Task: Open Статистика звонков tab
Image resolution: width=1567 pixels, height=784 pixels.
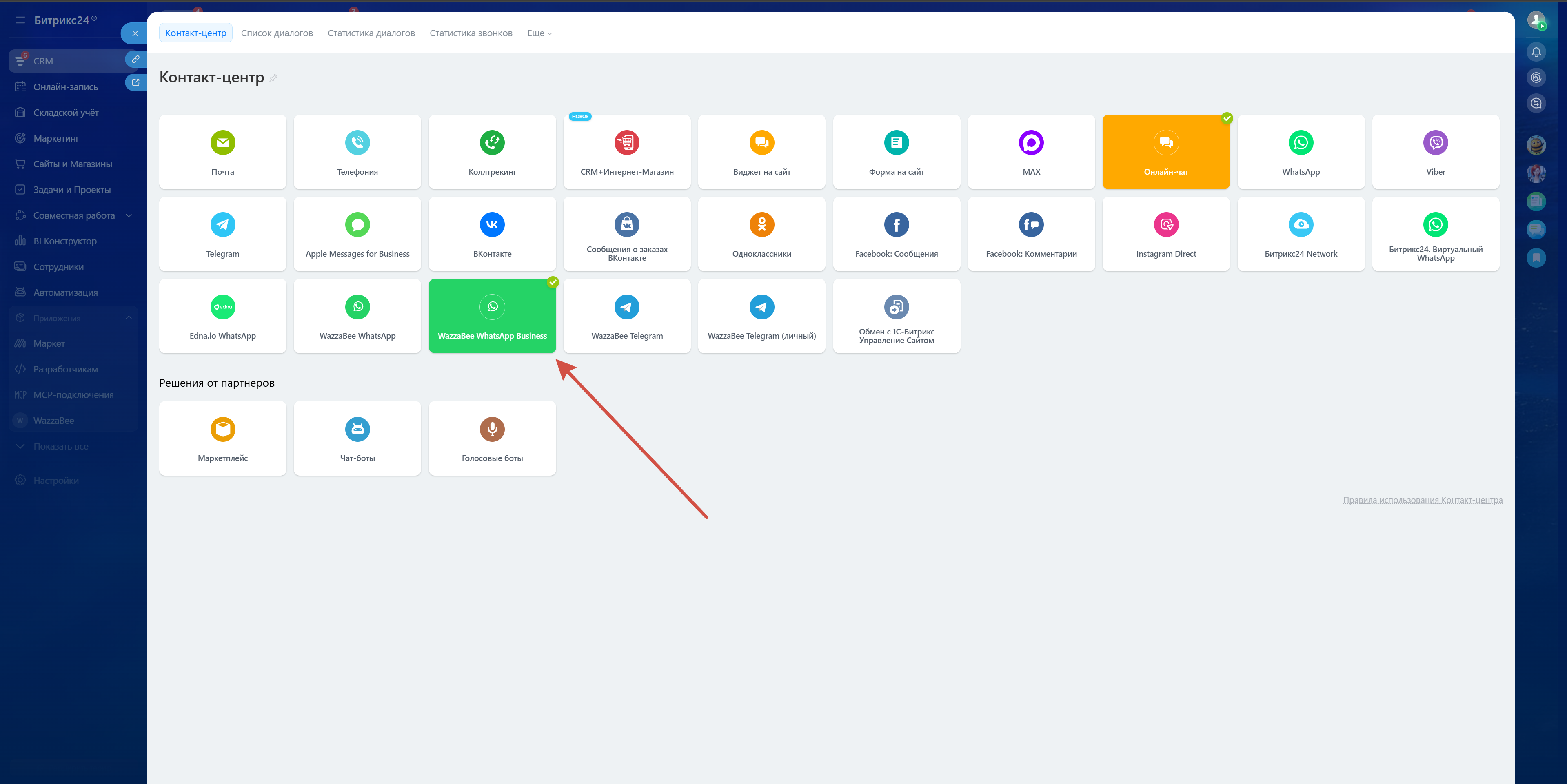Action: [471, 33]
